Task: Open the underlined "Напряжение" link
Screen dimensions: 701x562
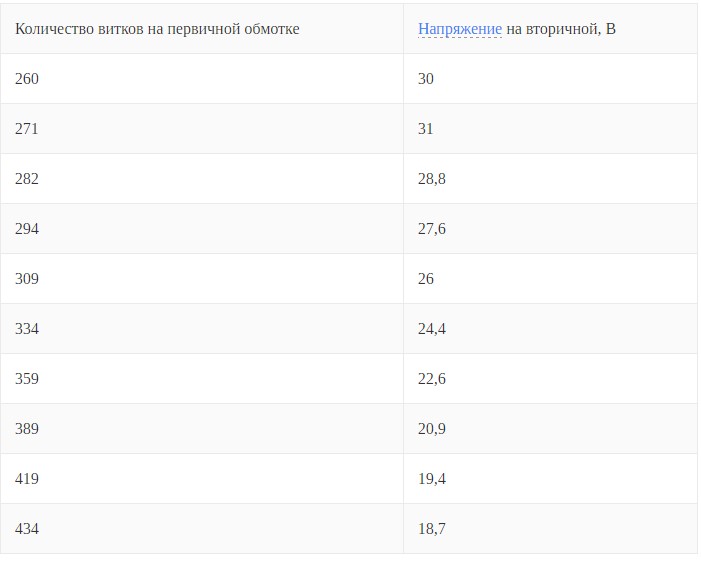Action: click(459, 29)
